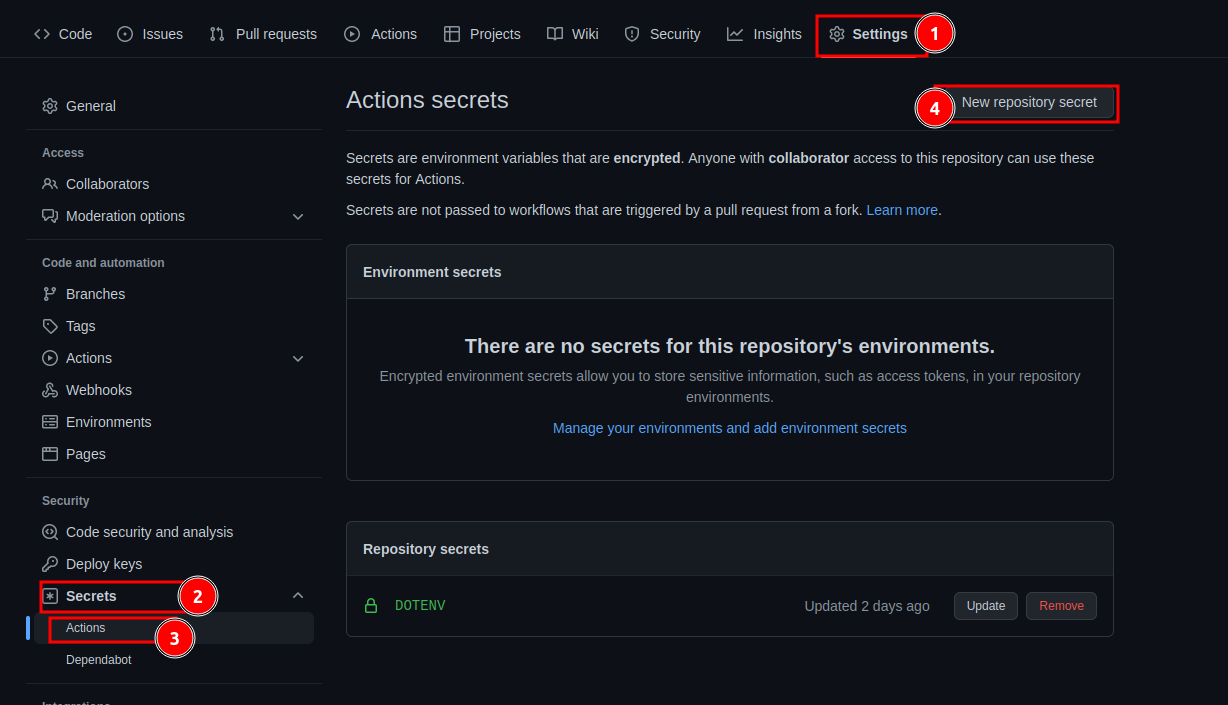Click the Webhooks icon in sidebar
The image size is (1228, 705).
pos(50,390)
